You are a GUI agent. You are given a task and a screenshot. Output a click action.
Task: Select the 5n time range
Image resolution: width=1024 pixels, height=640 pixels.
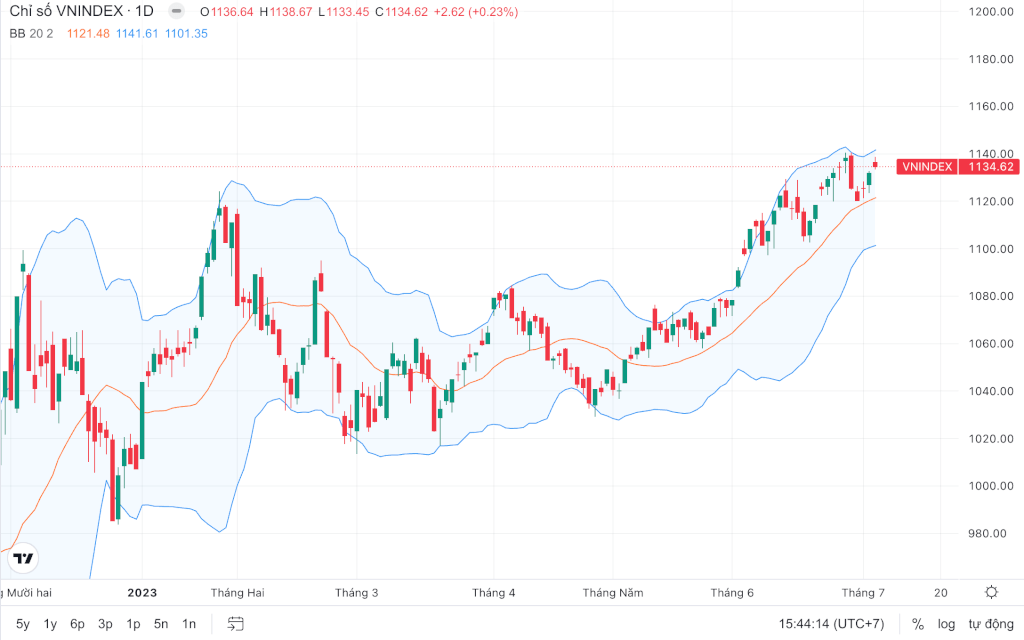pyautogui.click(x=161, y=624)
